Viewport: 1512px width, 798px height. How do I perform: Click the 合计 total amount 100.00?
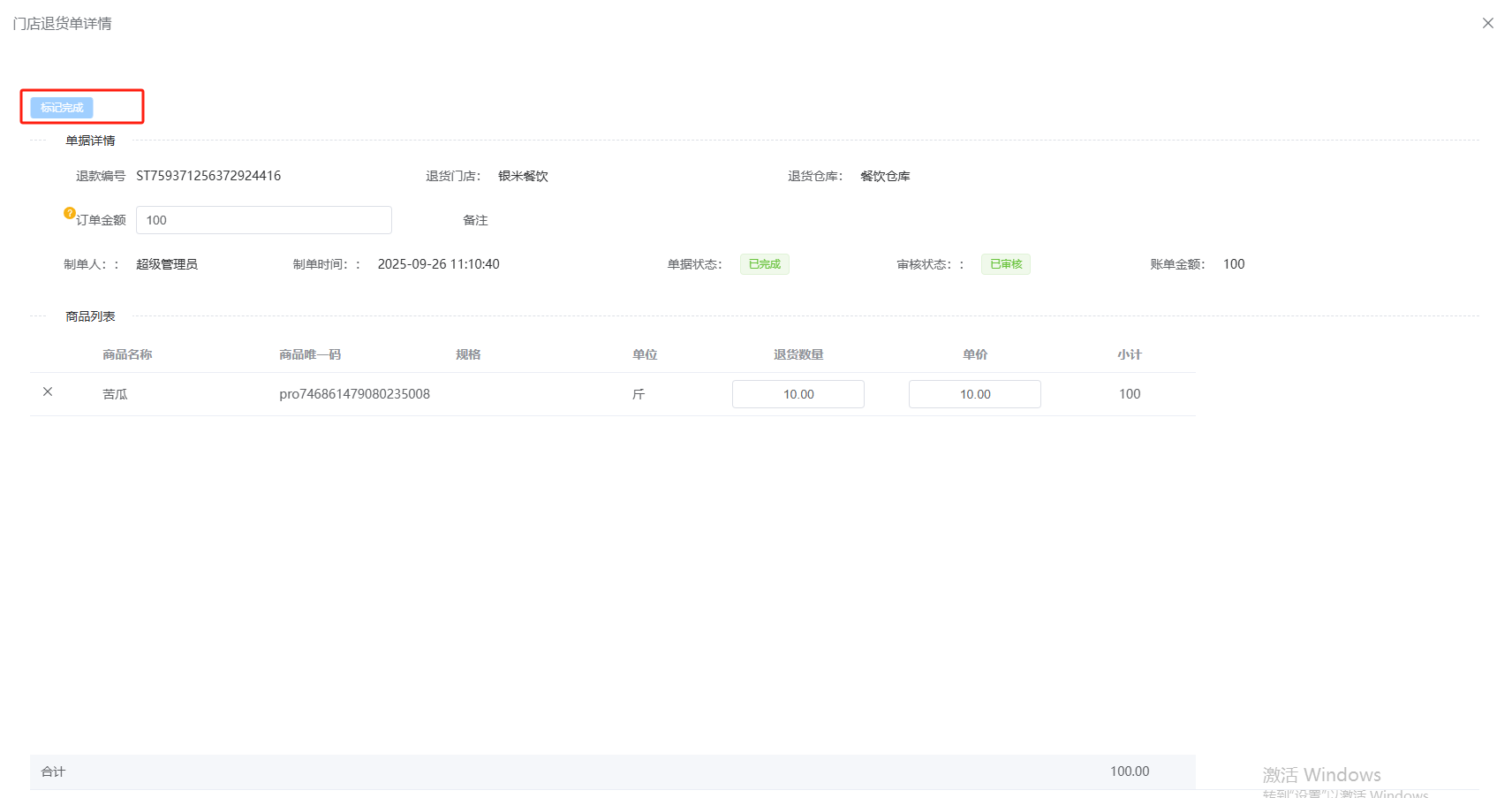[x=1129, y=771]
